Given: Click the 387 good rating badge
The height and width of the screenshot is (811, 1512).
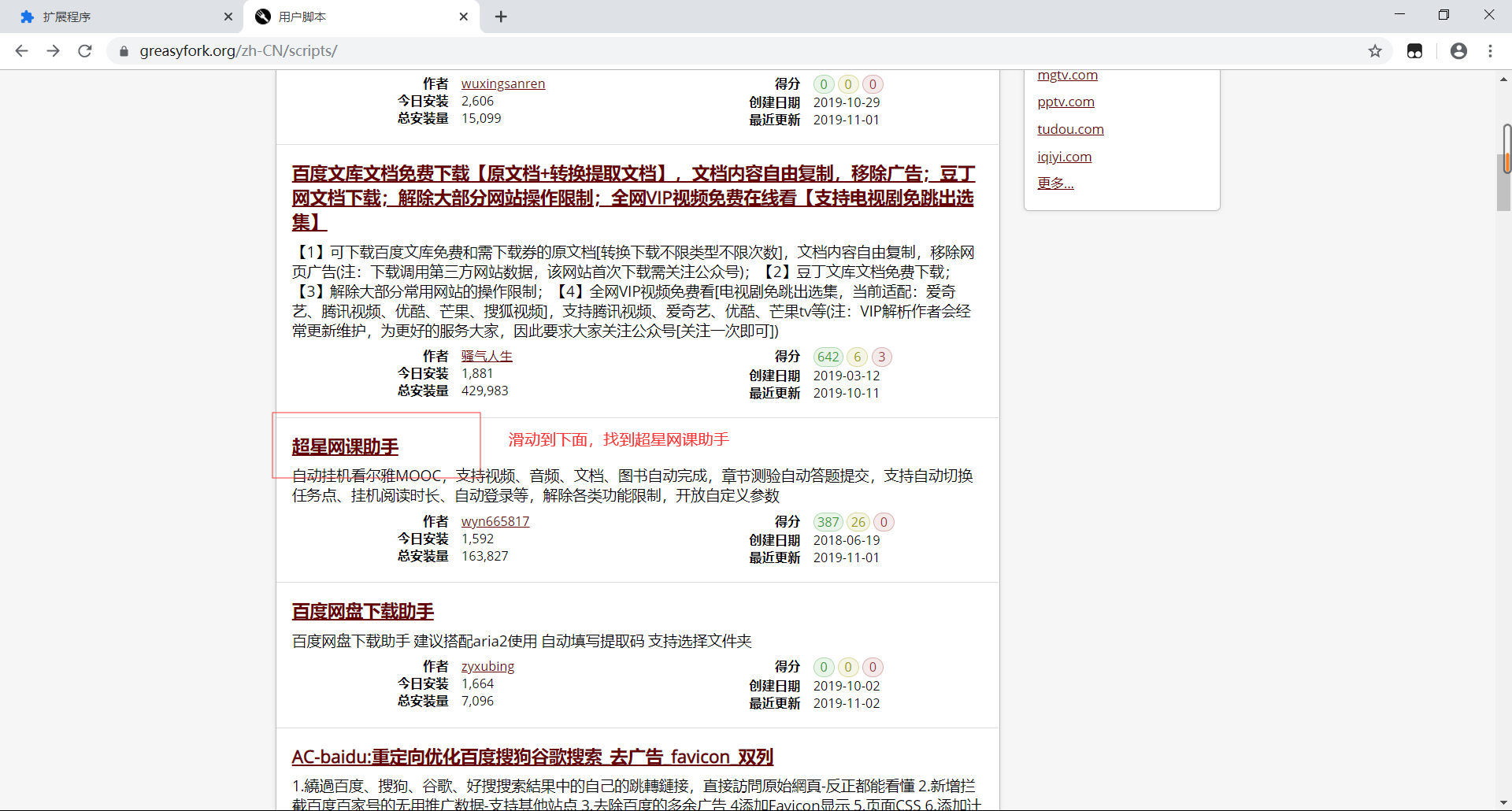Looking at the screenshot, I should (x=828, y=522).
